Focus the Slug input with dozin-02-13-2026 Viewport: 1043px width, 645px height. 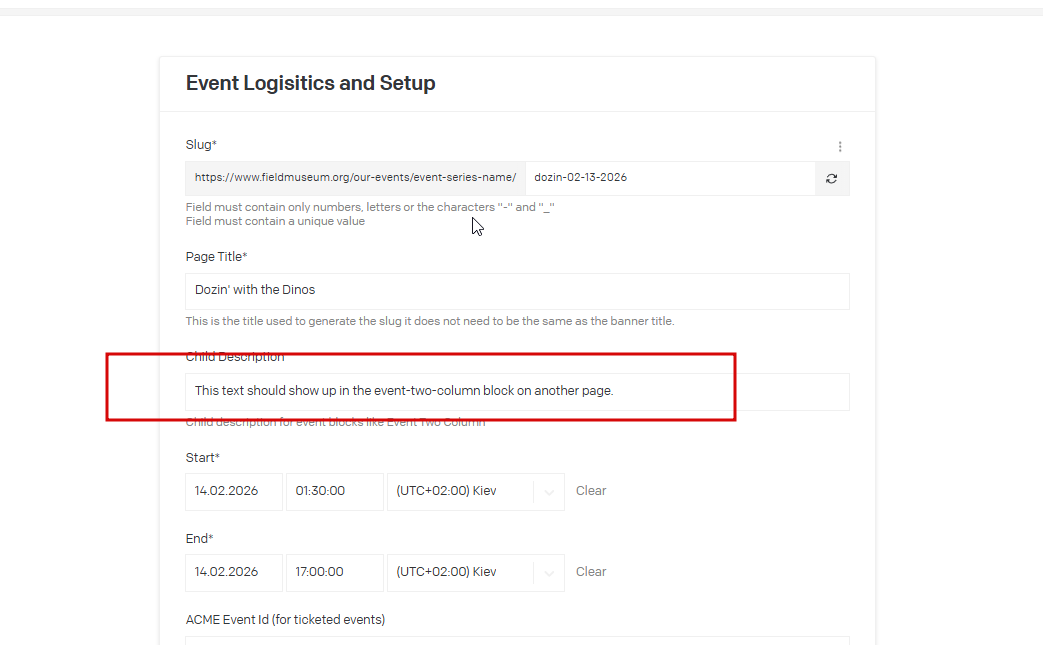pyautogui.click(x=670, y=178)
